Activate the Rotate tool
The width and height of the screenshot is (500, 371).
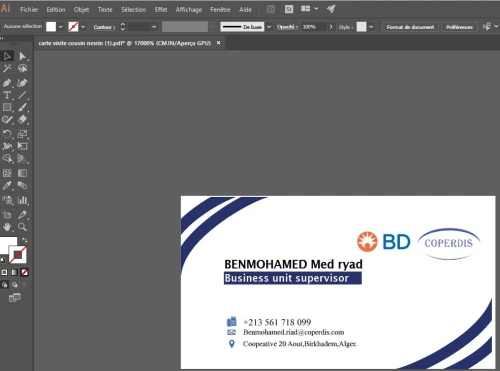point(7,134)
